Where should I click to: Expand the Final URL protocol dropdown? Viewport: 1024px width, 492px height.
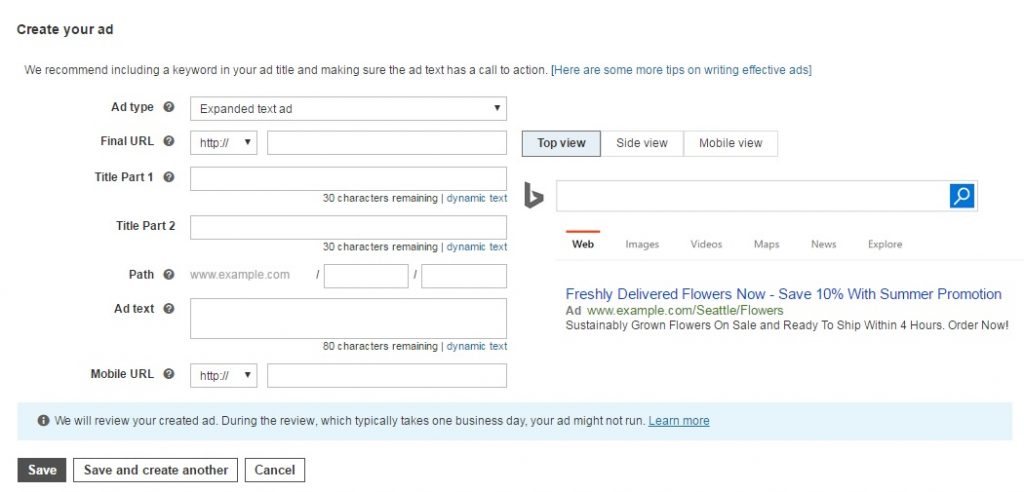pyautogui.click(x=224, y=143)
